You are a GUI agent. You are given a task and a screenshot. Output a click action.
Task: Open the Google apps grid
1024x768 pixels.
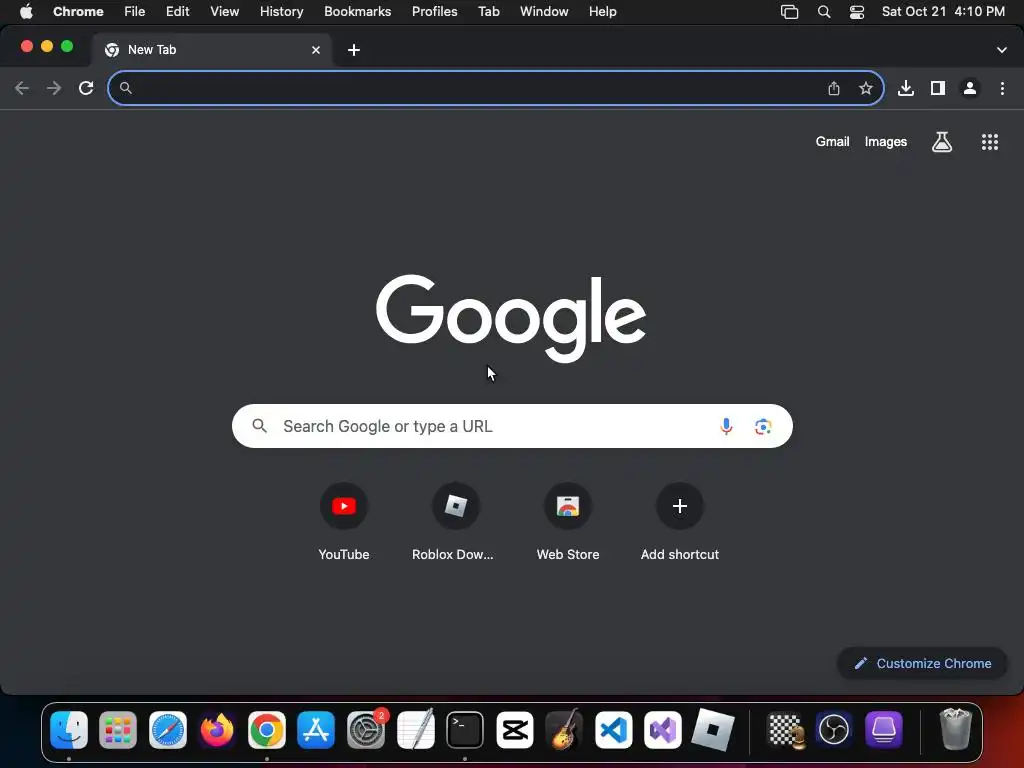pos(990,142)
